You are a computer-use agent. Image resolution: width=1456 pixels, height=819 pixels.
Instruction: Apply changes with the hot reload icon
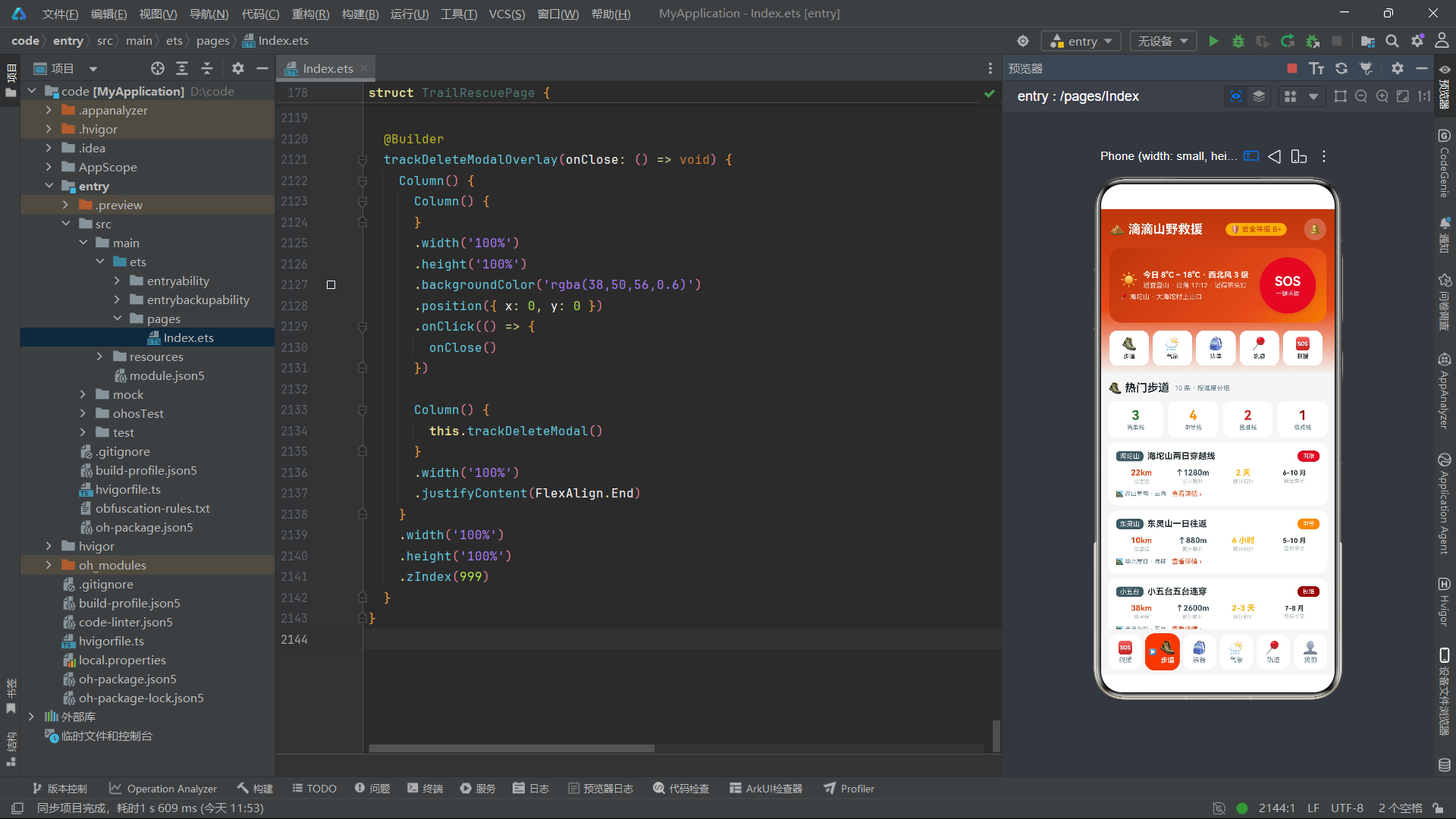point(1288,41)
